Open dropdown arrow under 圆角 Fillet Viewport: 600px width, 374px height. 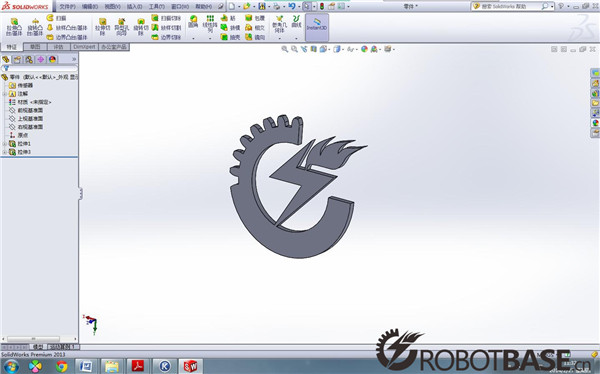(193, 39)
